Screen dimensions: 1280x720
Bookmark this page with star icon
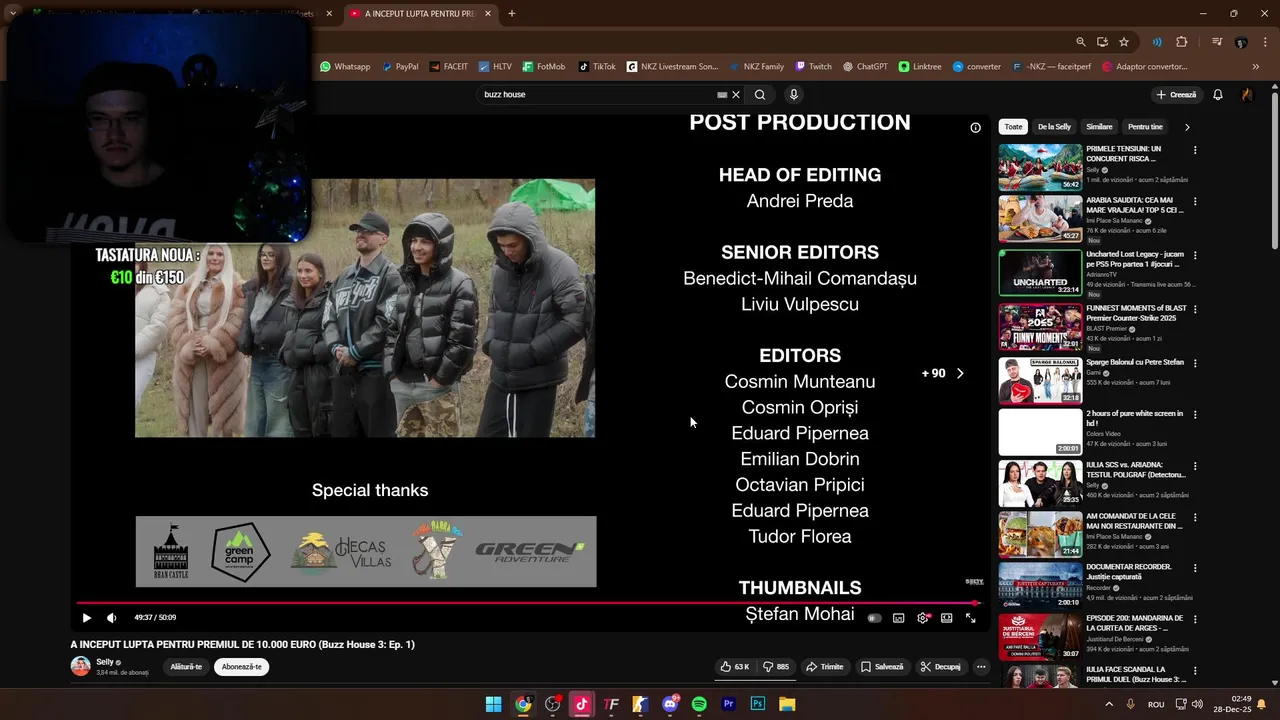(x=1124, y=42)
